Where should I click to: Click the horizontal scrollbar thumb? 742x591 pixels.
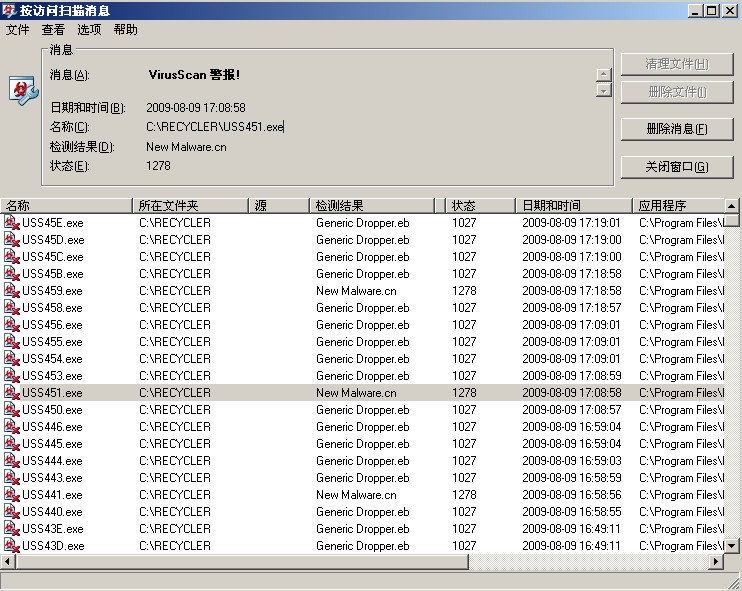(242, 562)
